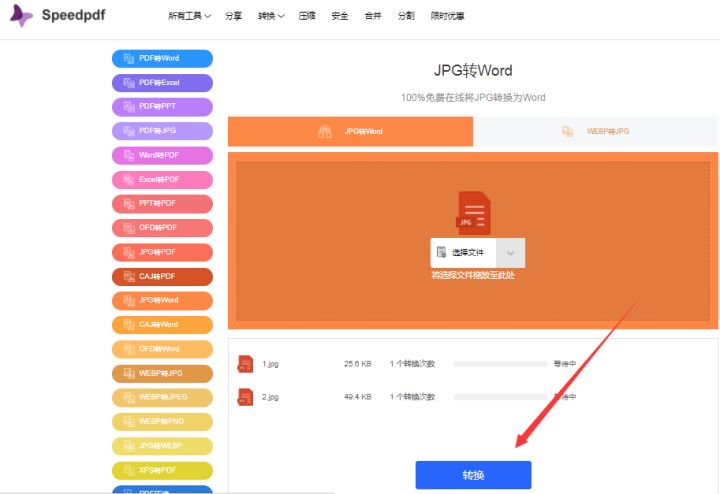Select CAJ转PDF in the sidebar

(162, 276)
